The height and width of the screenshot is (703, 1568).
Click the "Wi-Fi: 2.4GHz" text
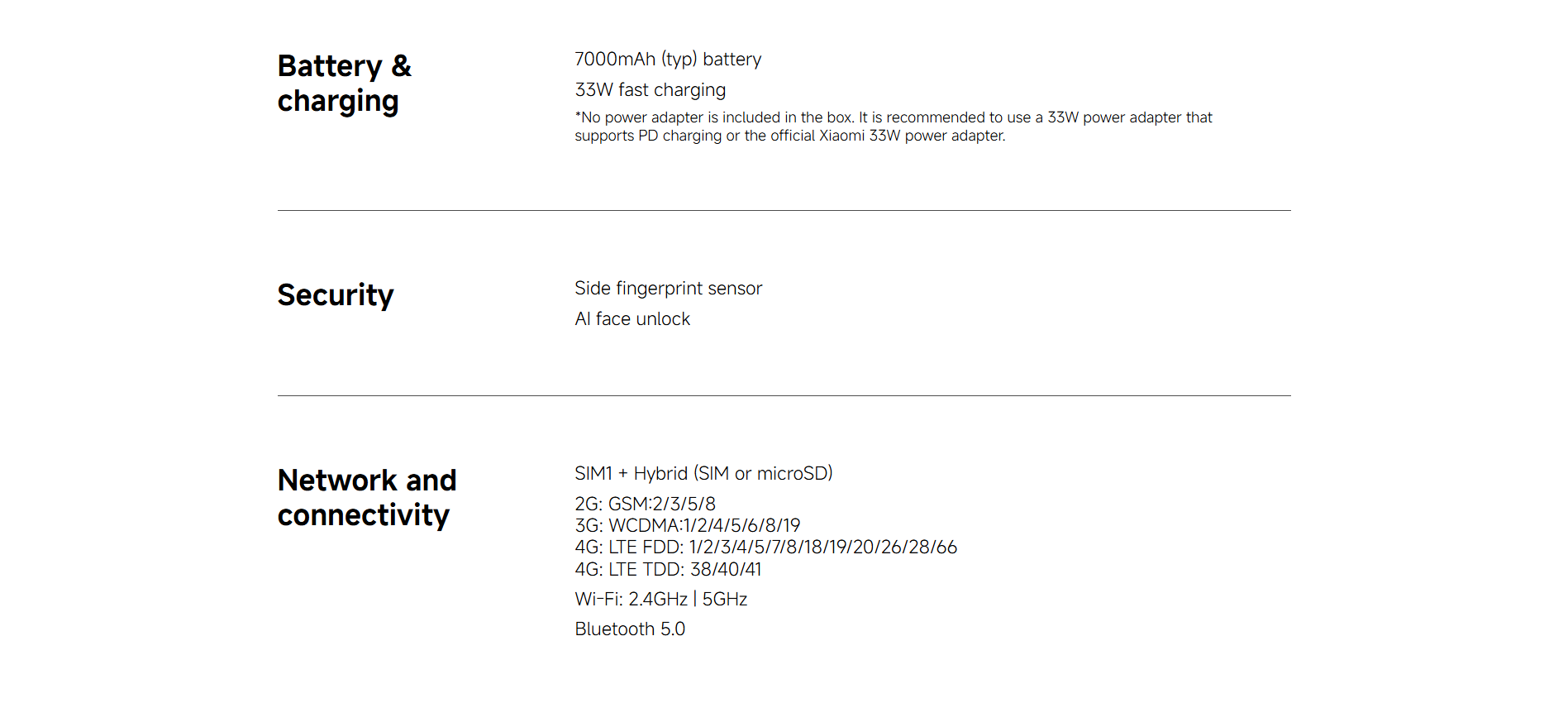[631, 600]
